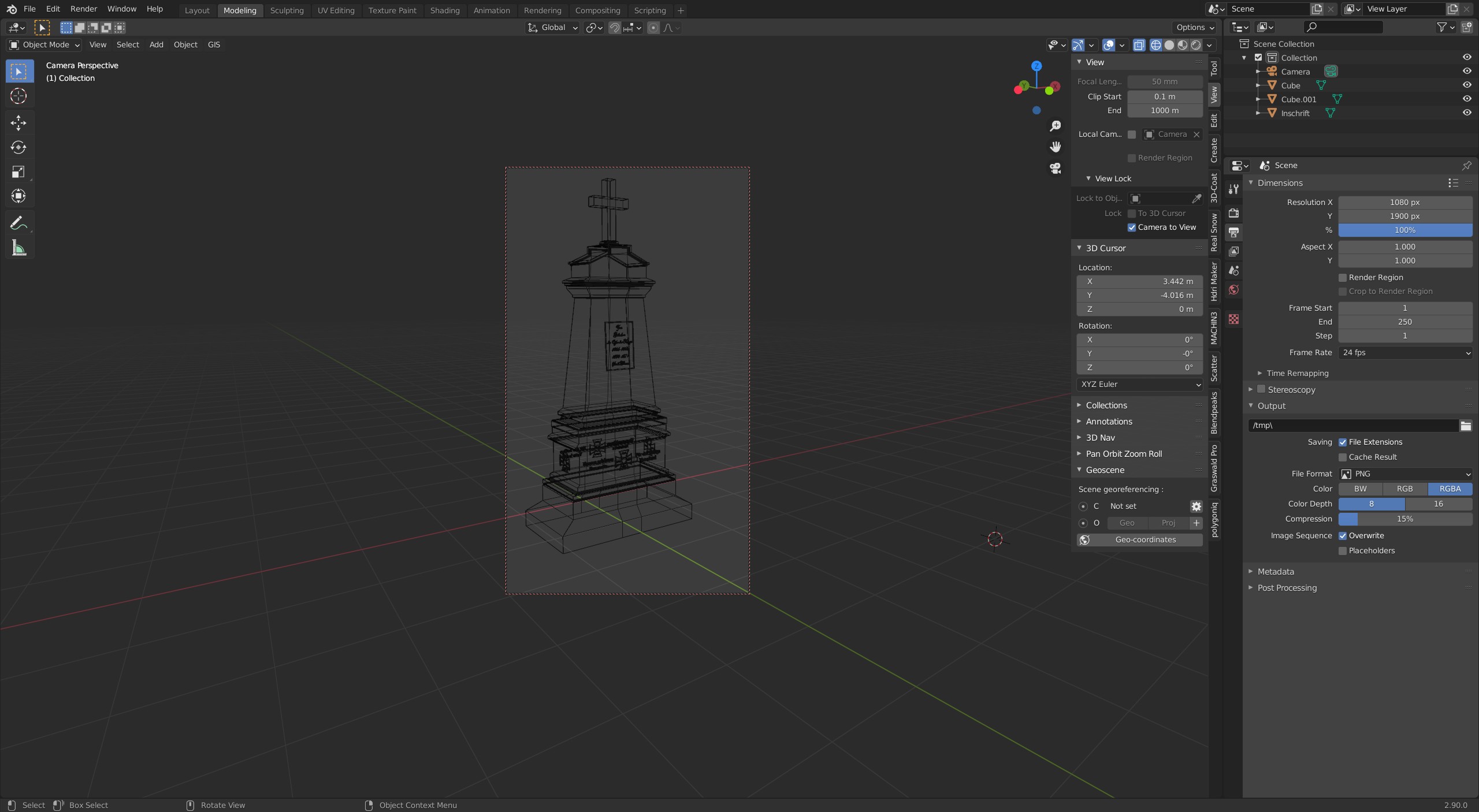Switch to the Sculpting workspace tab
The image size is (1479, 812).
(287, 10)
